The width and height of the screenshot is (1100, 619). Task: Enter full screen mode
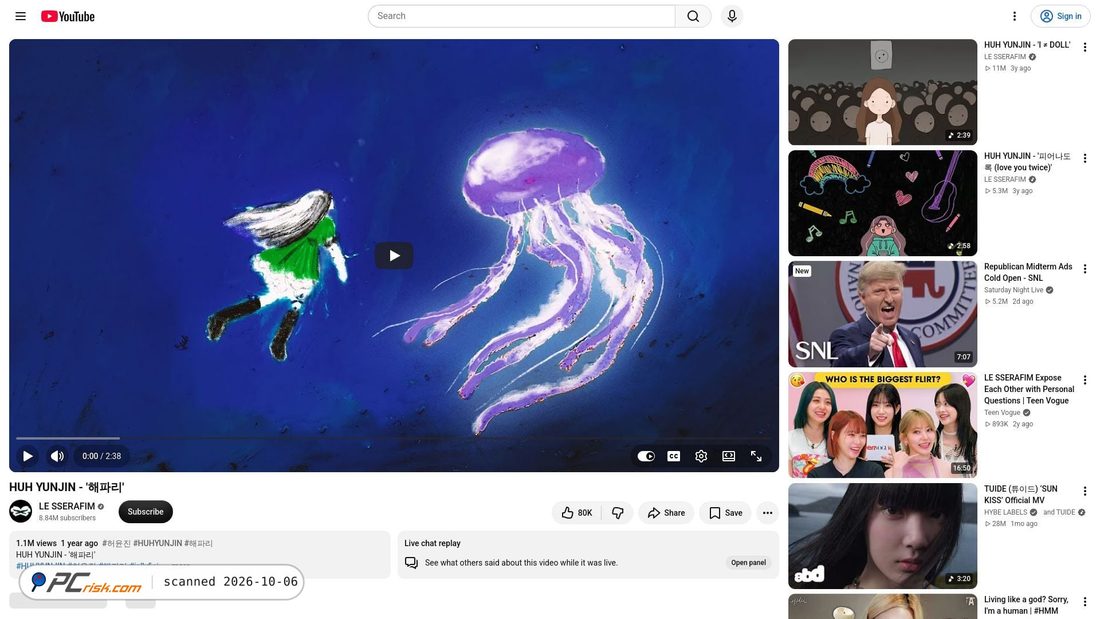coord(756,456)
